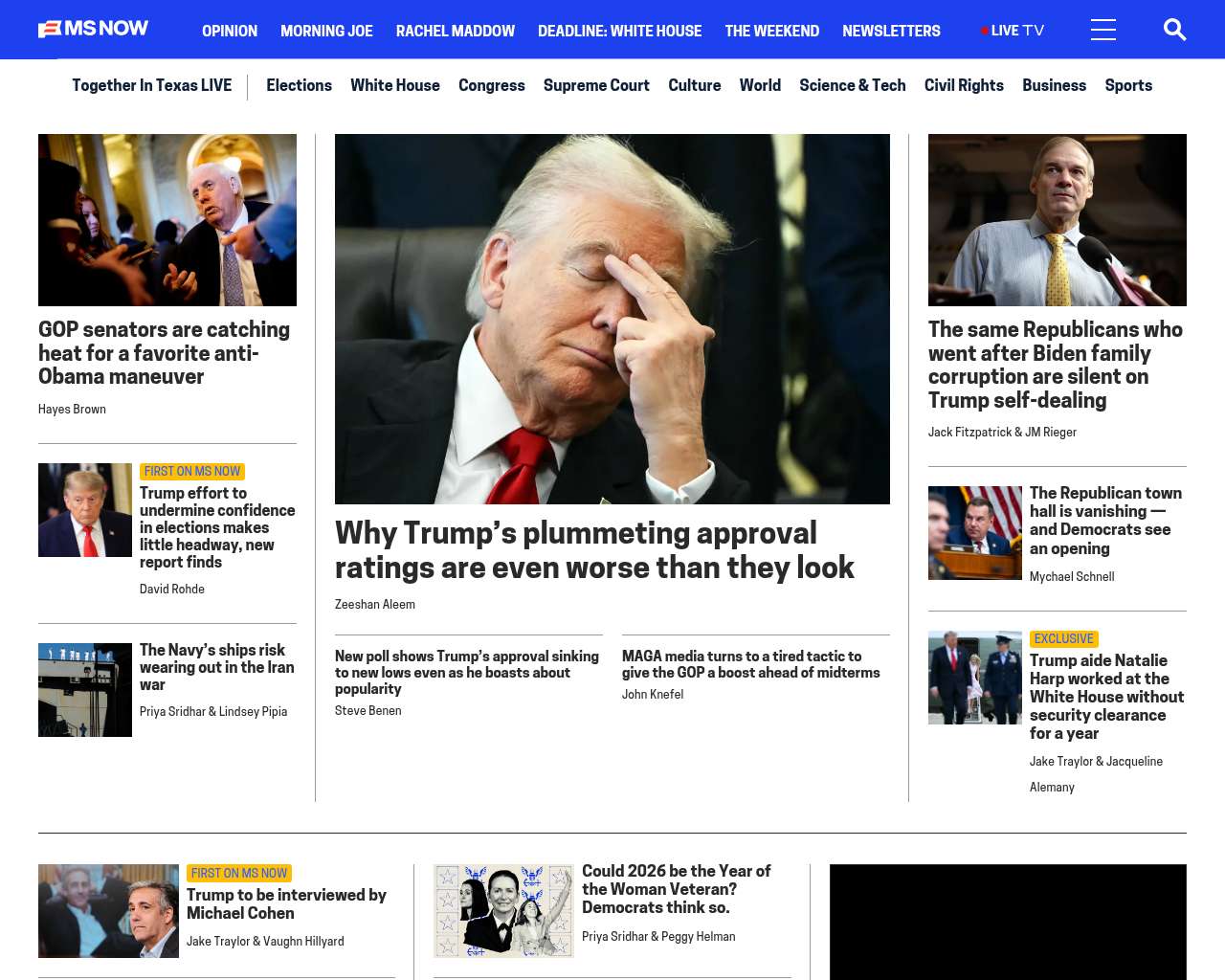Open thumbnail for Trump elections confidence story
This screenshot has height=980, width=1225.
coord(85,510)
